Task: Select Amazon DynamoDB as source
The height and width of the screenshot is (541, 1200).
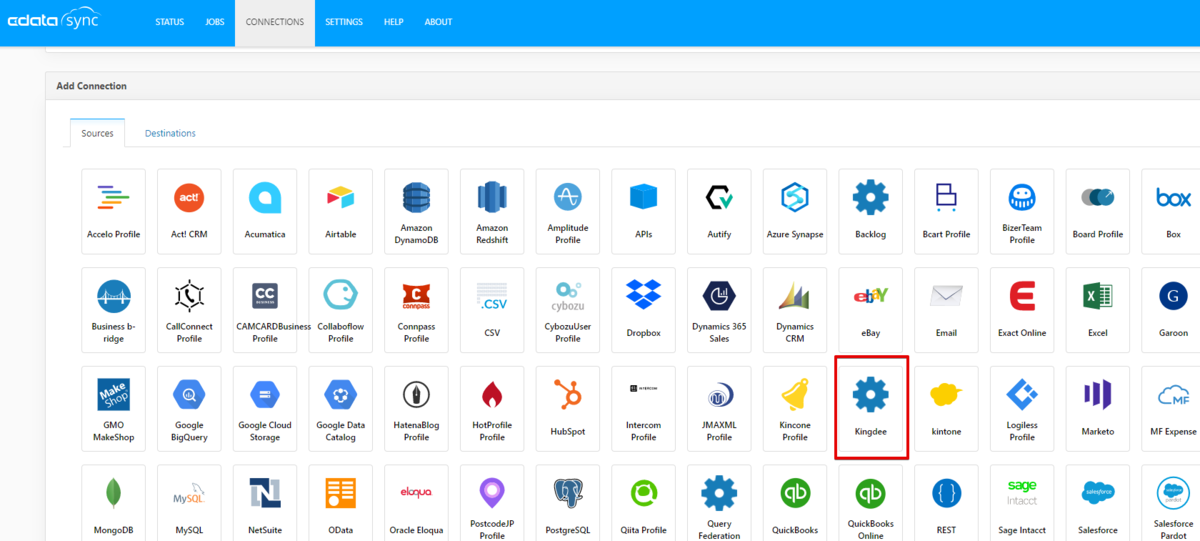Action: pos(416,211)
